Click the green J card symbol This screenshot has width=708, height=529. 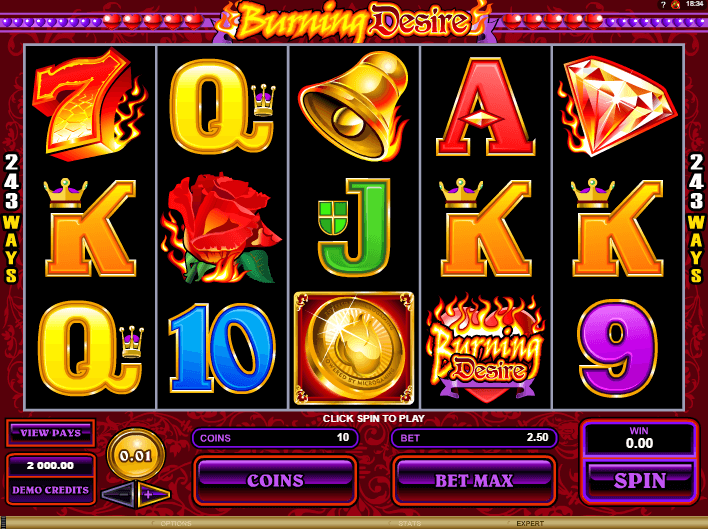354,227
